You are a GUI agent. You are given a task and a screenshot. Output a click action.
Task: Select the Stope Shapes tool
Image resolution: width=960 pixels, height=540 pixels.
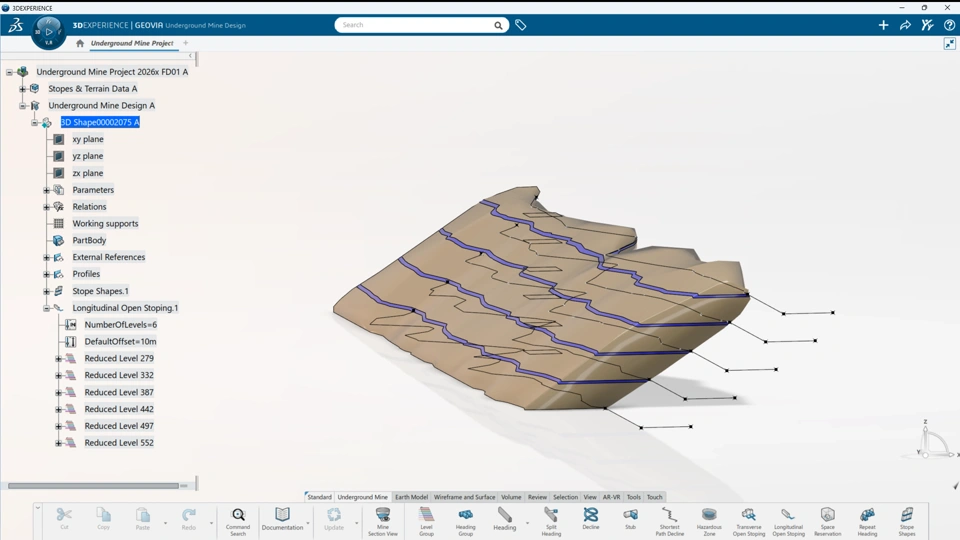(907, 522)
